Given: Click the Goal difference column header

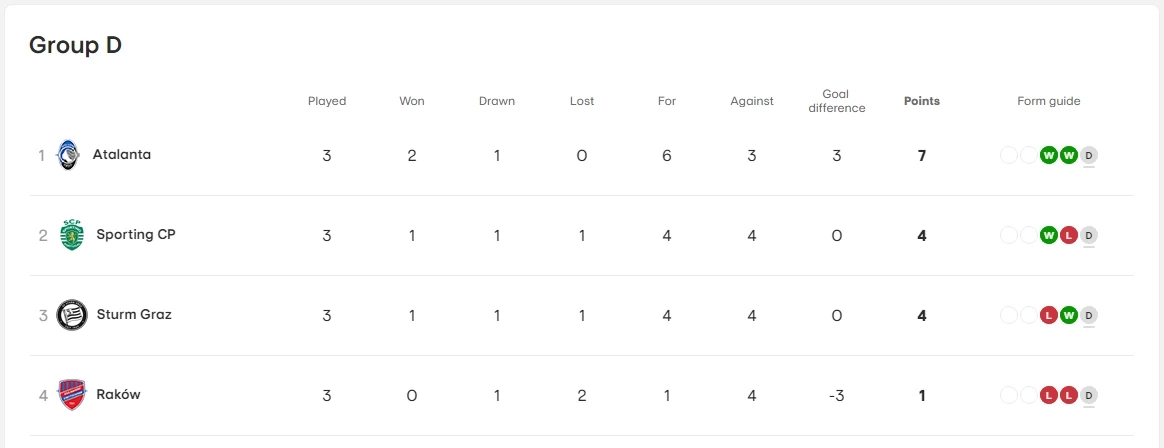Looking at the screenshot, I should coord(836,101).
